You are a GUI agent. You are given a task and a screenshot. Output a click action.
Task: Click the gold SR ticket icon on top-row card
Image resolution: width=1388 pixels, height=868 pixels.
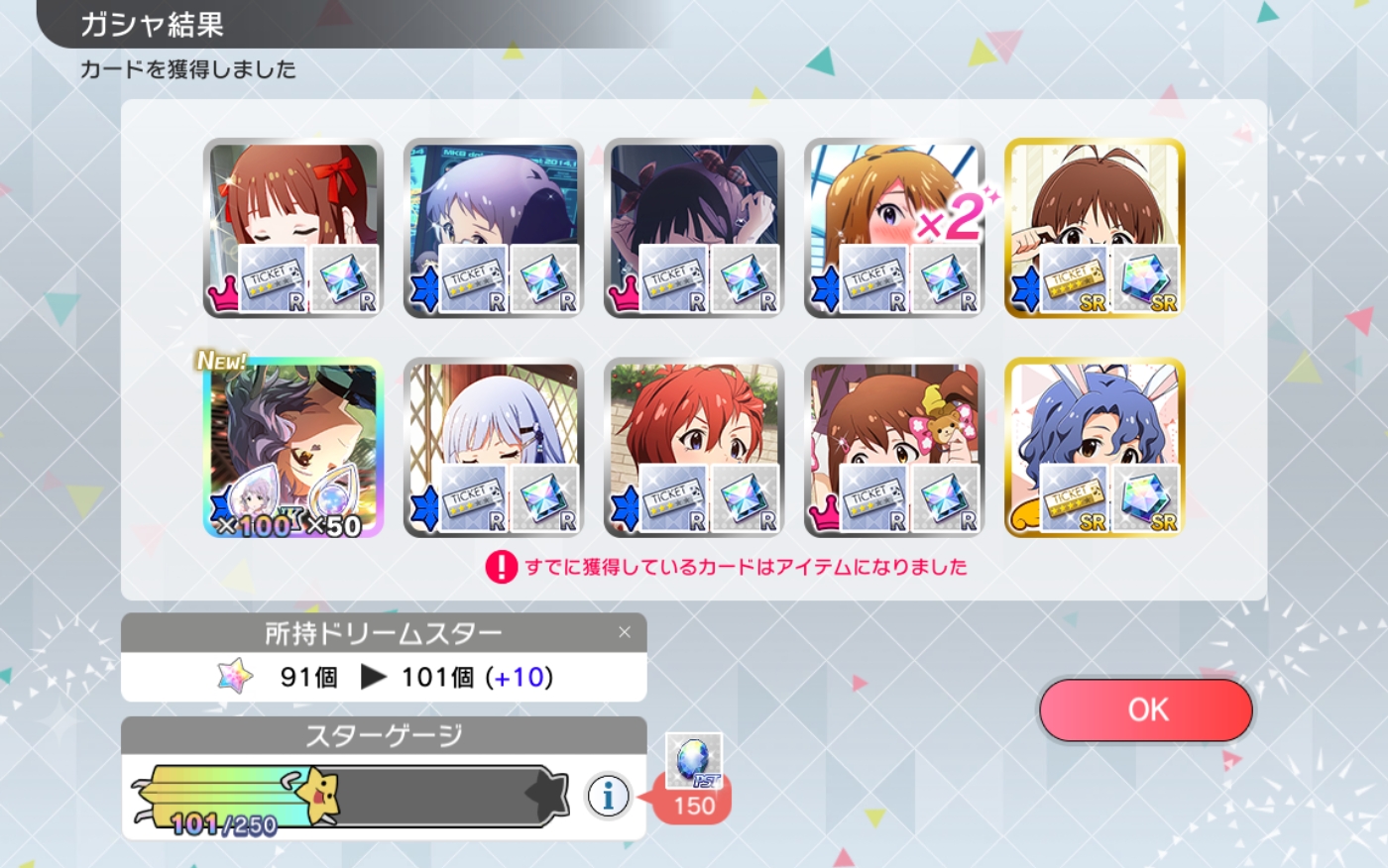point(1074,279)
